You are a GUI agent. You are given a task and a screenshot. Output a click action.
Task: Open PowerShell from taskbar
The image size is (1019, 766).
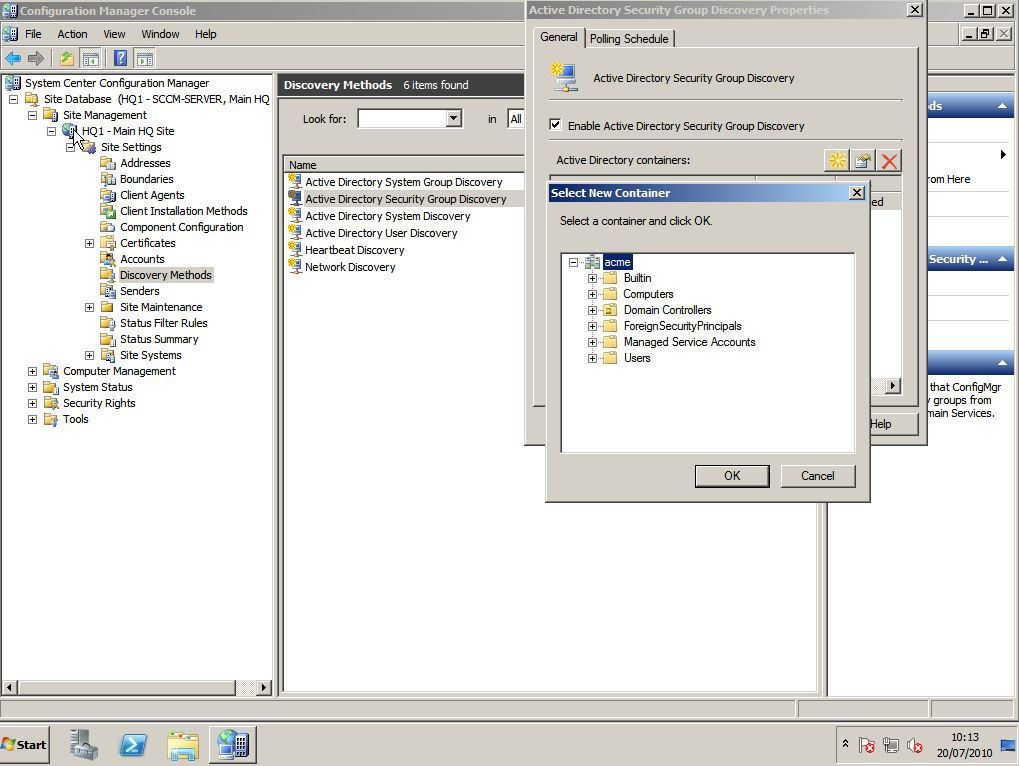(133, 745)
